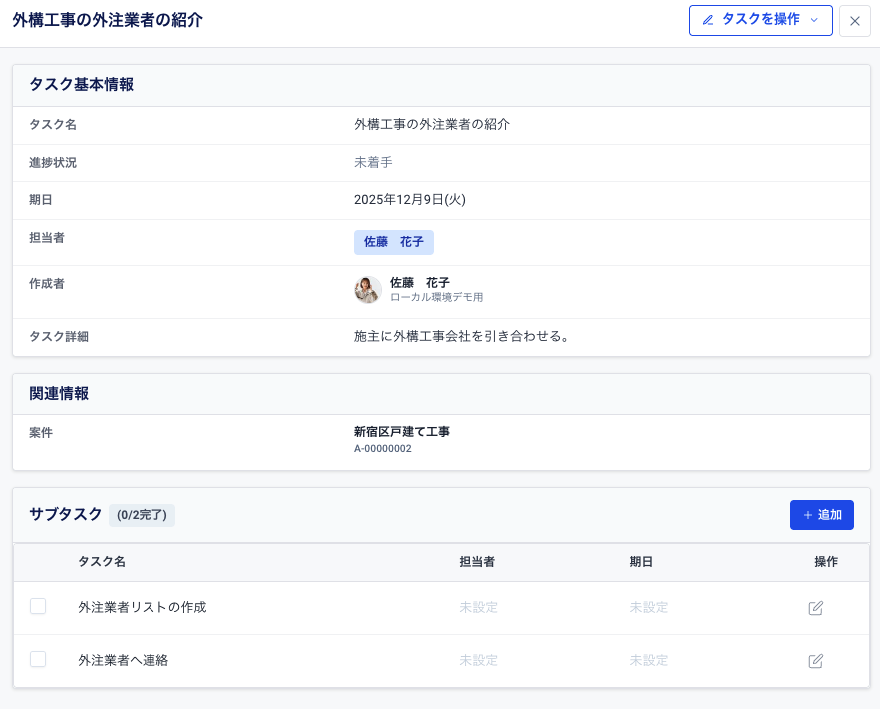The height and width of the screenshot is (709, 880).
Task: Click the 0/2完了 completion indicator badge
Action: tap(141, 514)
